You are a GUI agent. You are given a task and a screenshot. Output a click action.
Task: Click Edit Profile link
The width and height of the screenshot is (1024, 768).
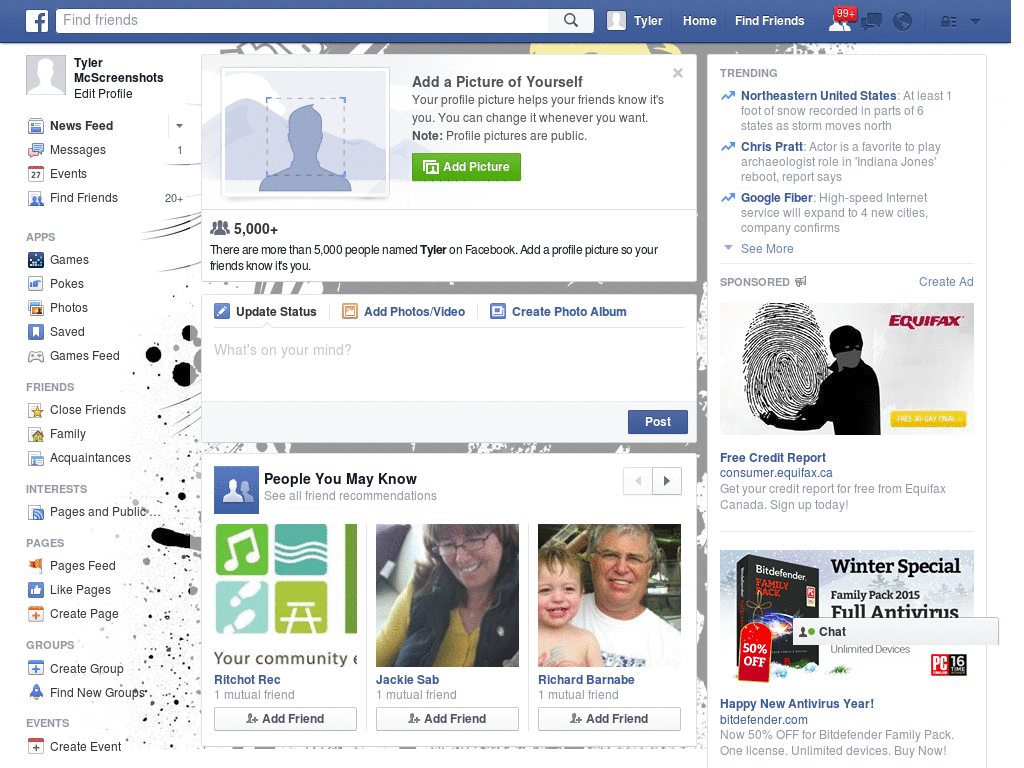pyautogui.click(x=103, y=94)
